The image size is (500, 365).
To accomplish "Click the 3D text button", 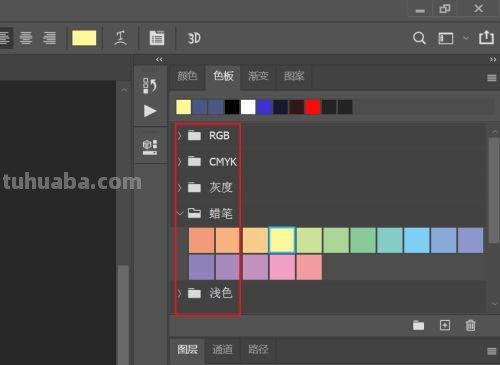I will click(x=194, y=38).
